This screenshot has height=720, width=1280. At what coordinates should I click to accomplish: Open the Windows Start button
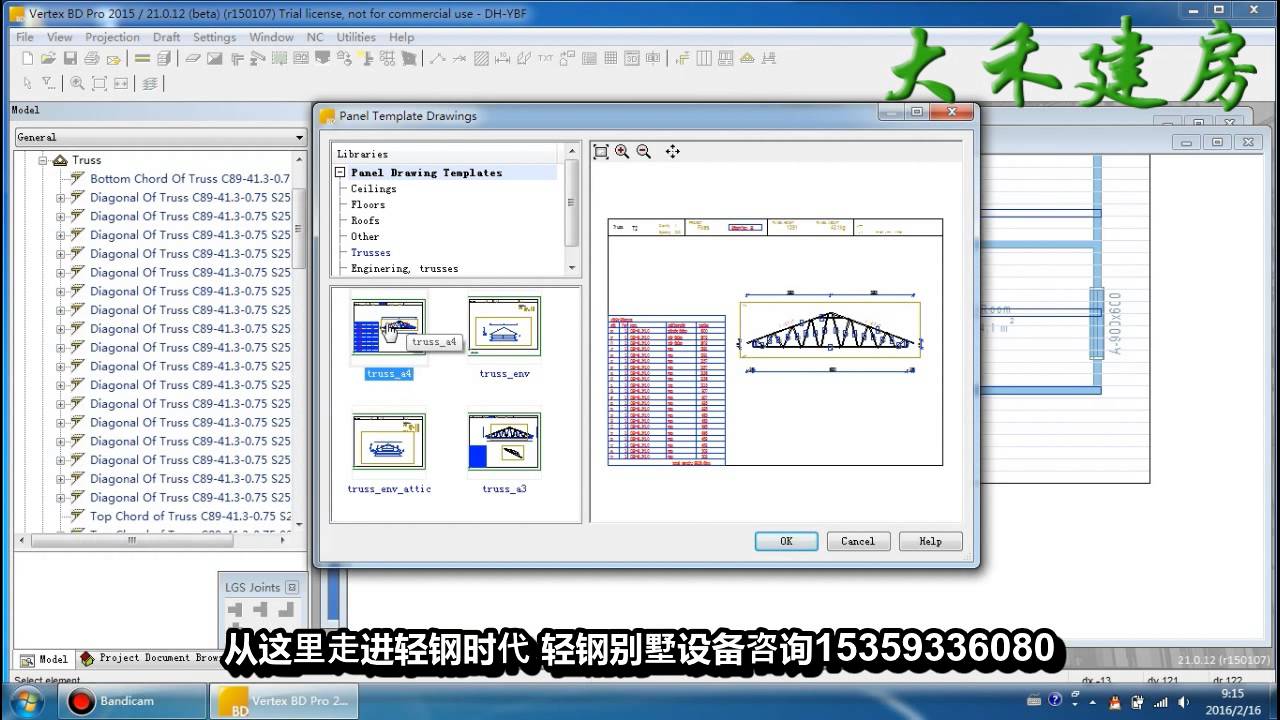tap(28, 701)
